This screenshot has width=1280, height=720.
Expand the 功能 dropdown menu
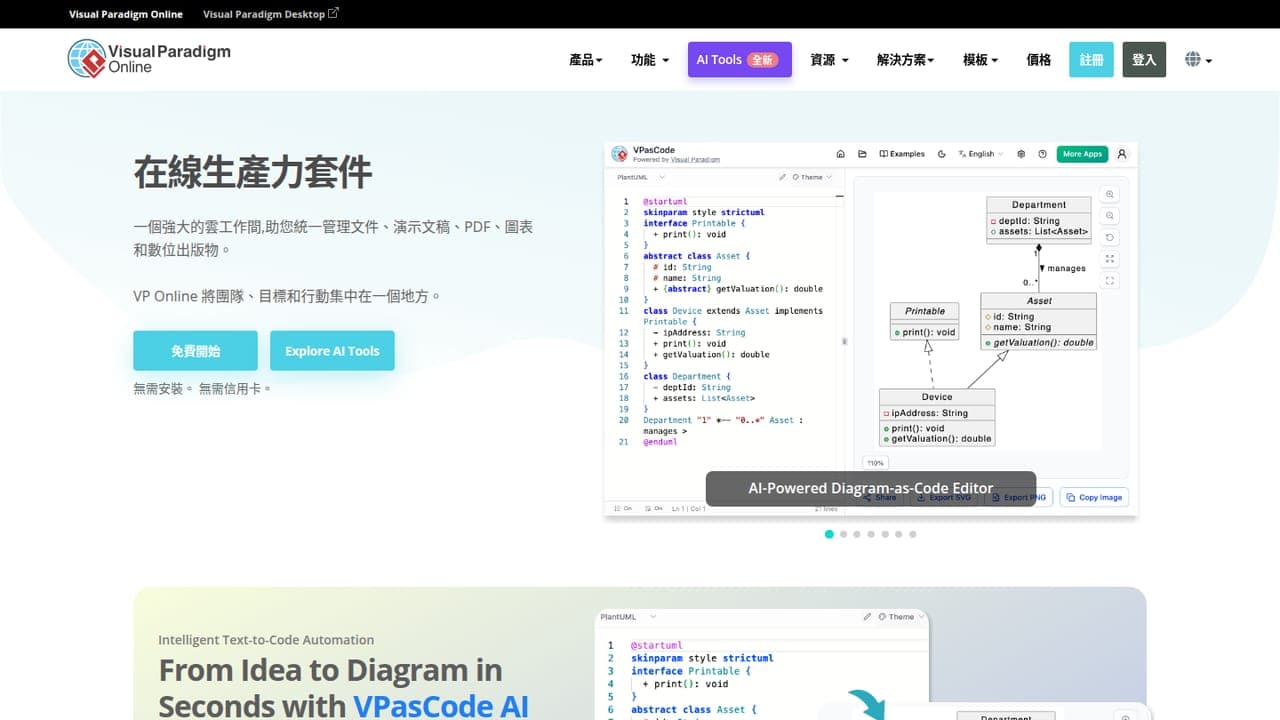click(650, 60)
